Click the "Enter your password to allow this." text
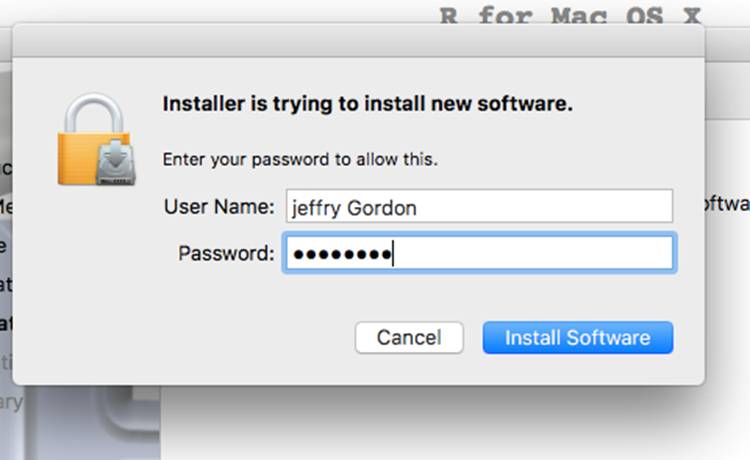The image size is (750, 460). point(300,159)
